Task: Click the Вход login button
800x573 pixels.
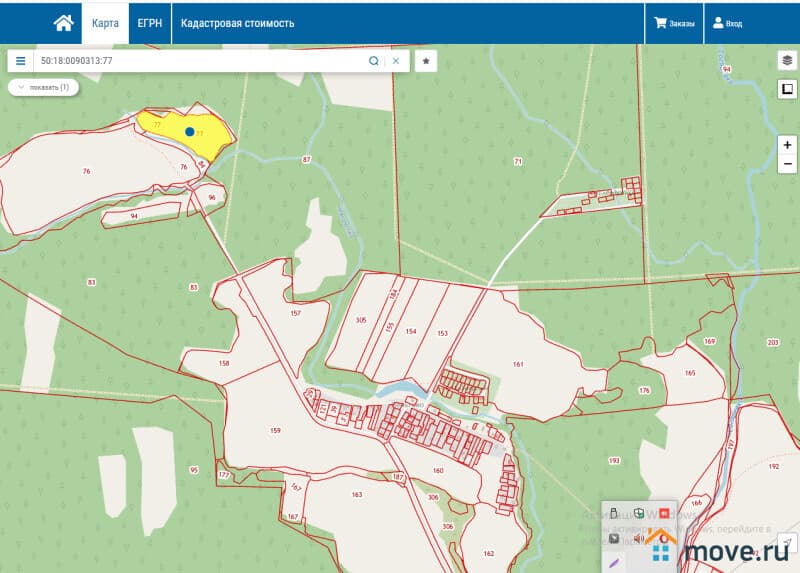Action: pos(727,23)
